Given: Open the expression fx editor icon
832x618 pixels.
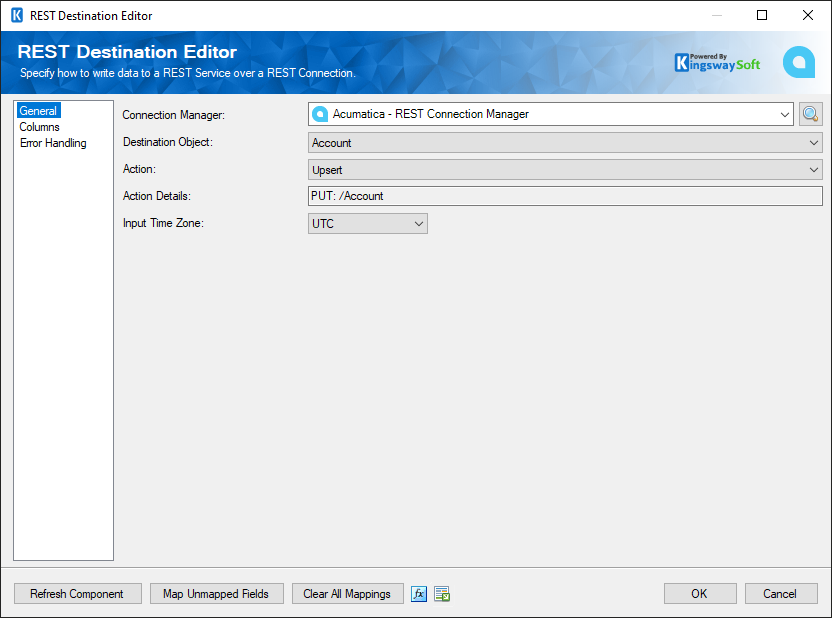Looking at the screenshot, I should click(x=419, y=594).
